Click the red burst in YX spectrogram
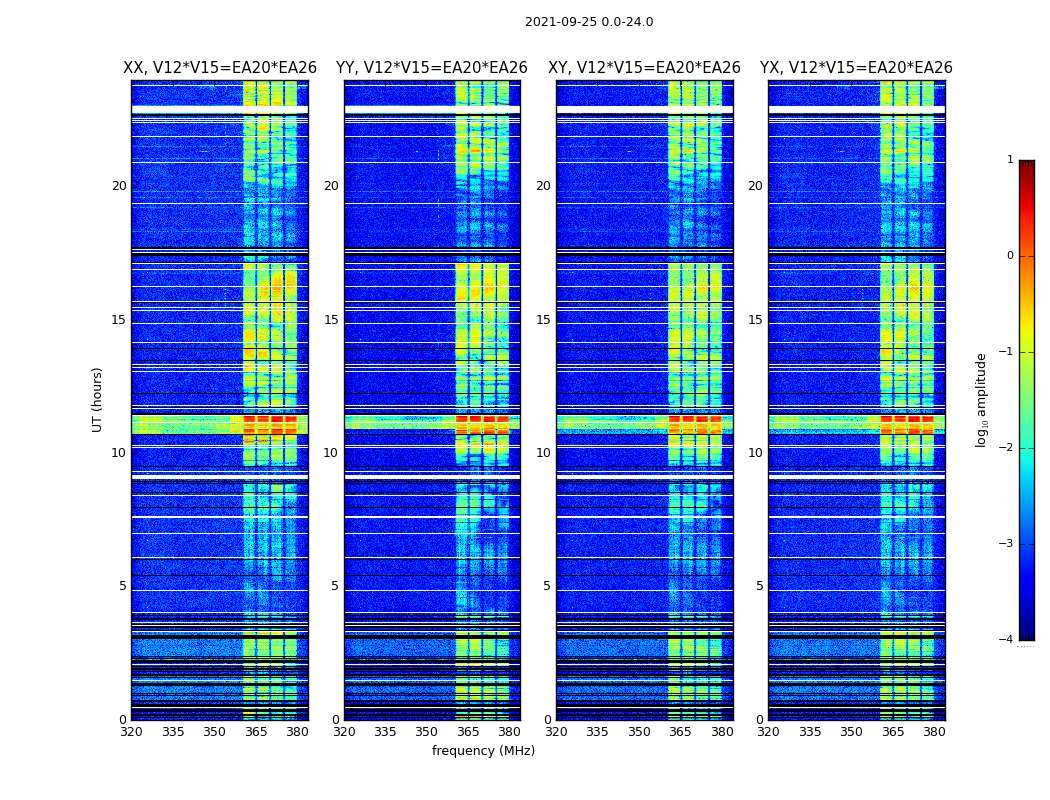The width and height of the screenshot is (1050, 800). tap(907, 419)
